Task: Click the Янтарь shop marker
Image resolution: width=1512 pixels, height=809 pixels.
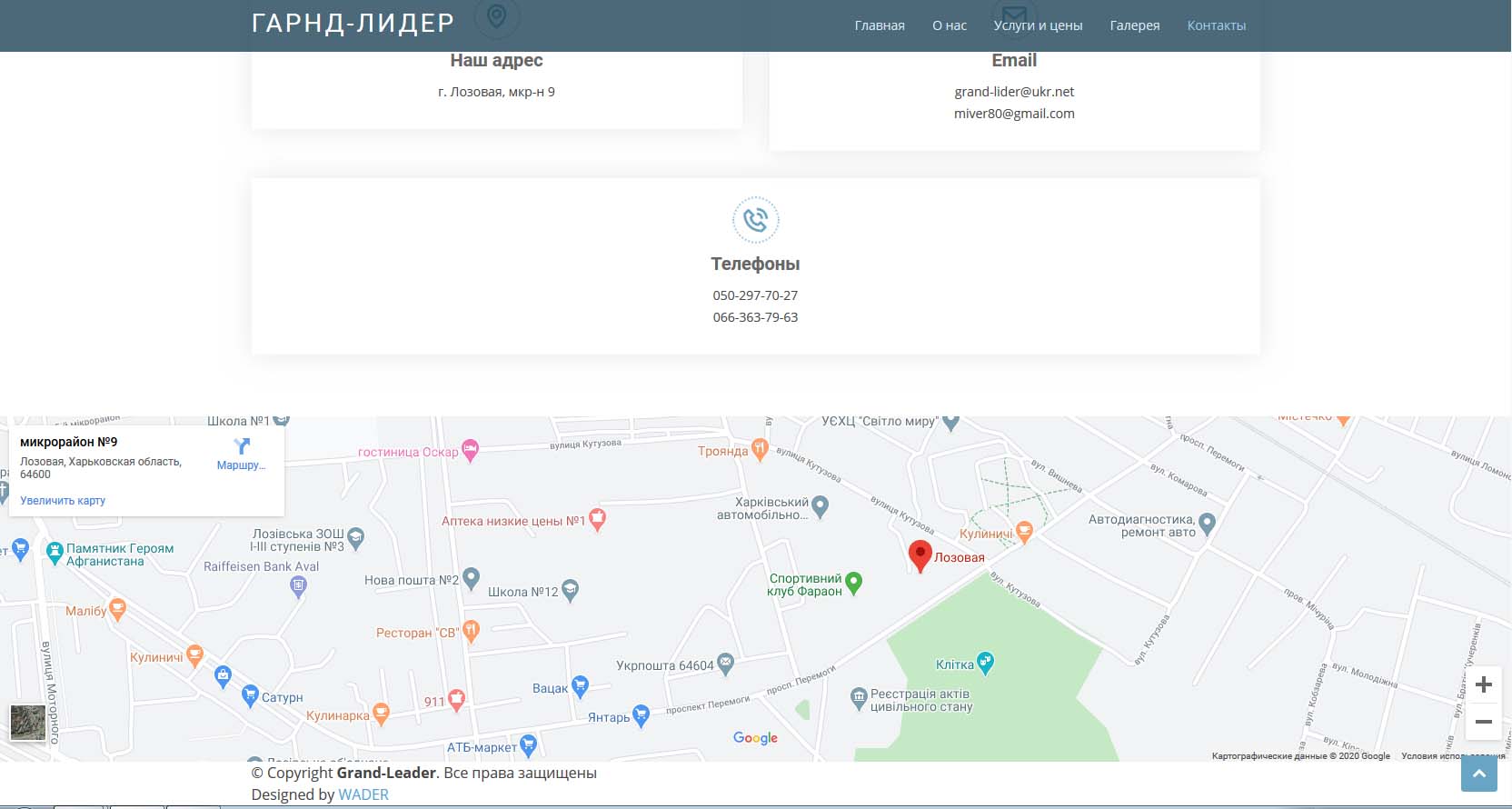Action: click(641, 716)
